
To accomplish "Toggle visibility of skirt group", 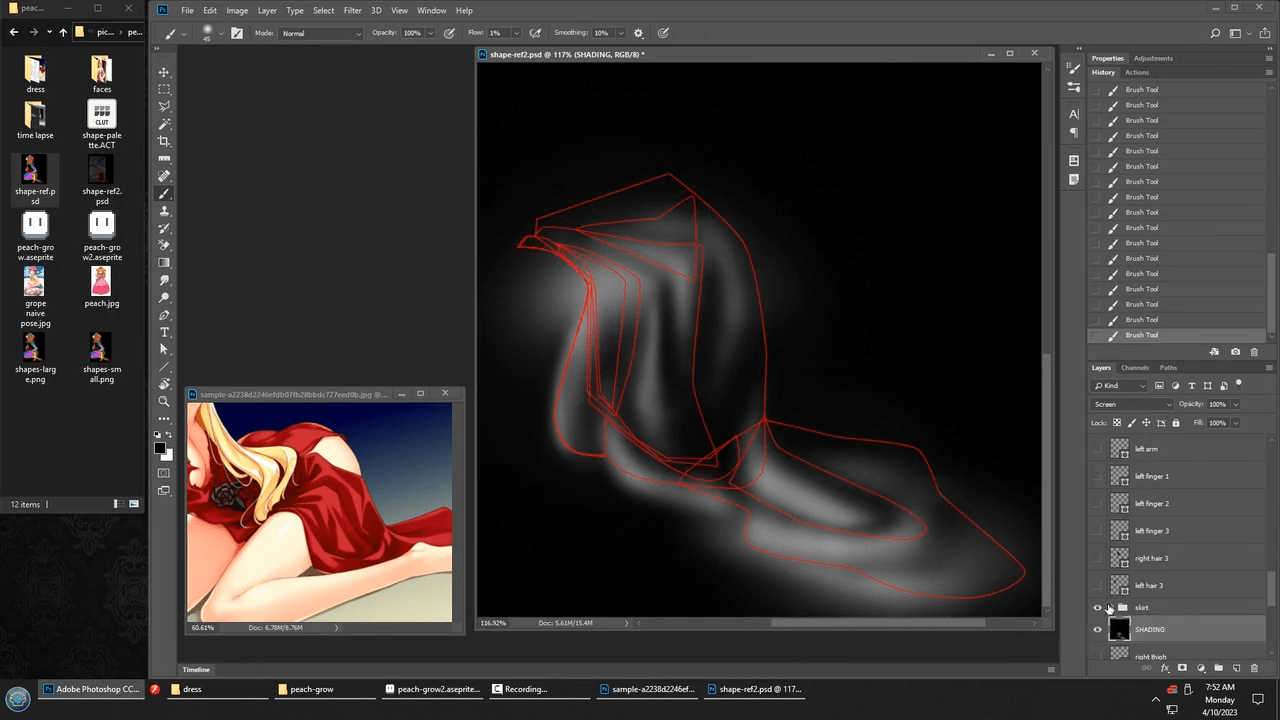I will 1097,608.
